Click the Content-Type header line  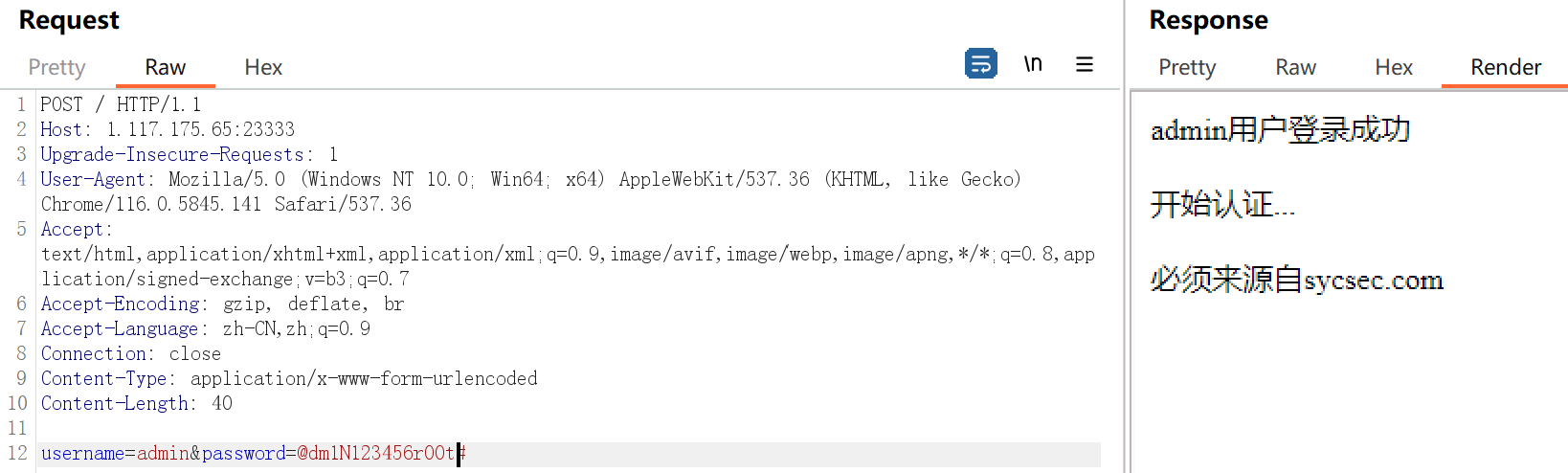coord(288,378)
